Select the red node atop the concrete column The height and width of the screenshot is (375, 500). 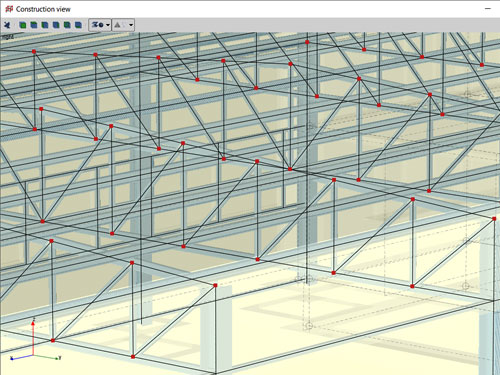[x=215, y=285]
